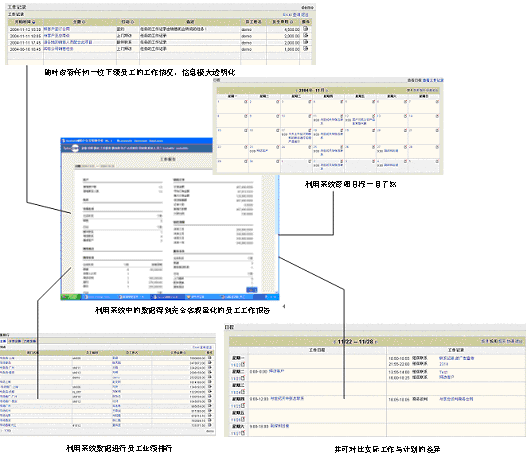
Task: Click the Windows Start button in the report screenshot
Action: (x=71, y=297)
